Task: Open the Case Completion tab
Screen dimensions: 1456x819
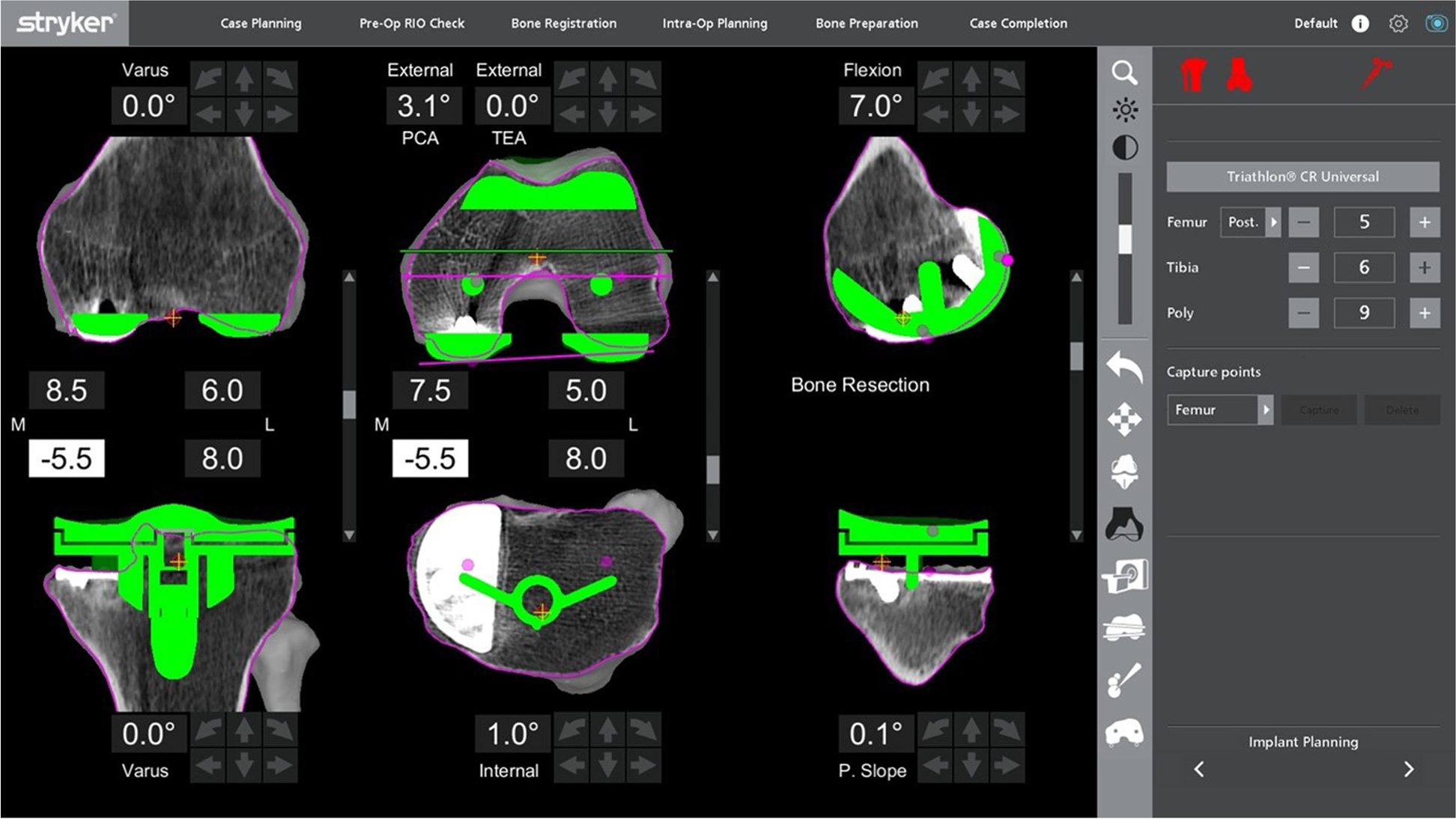Action: coord(1019,23)
